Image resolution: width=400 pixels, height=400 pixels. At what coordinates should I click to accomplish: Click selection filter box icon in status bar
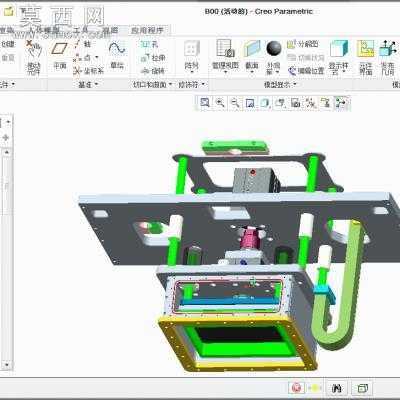click(362, 388)
